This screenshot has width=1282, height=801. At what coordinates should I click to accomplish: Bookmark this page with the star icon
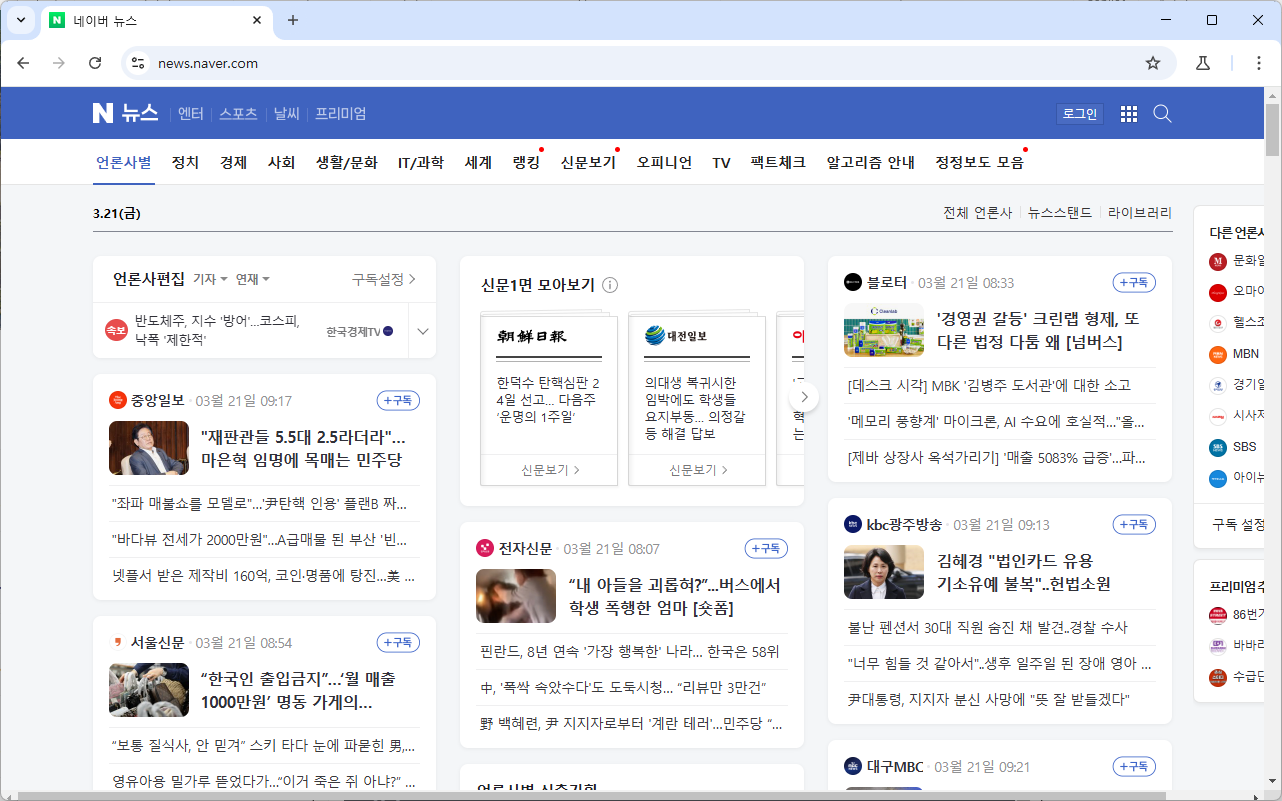pyautogui.click(x=1153, y=63)
